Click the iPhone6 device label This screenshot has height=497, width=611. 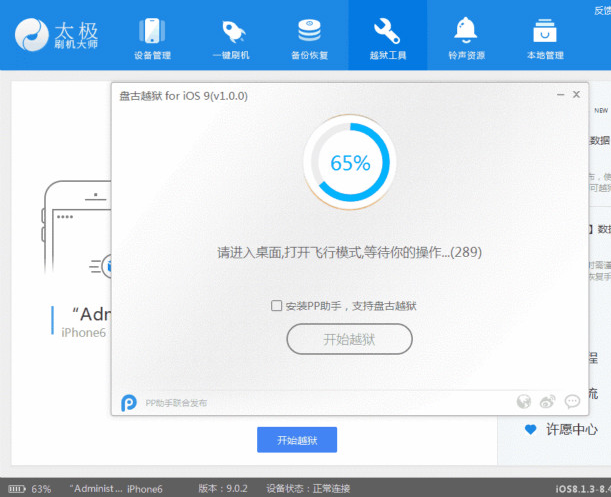(83, 333)
